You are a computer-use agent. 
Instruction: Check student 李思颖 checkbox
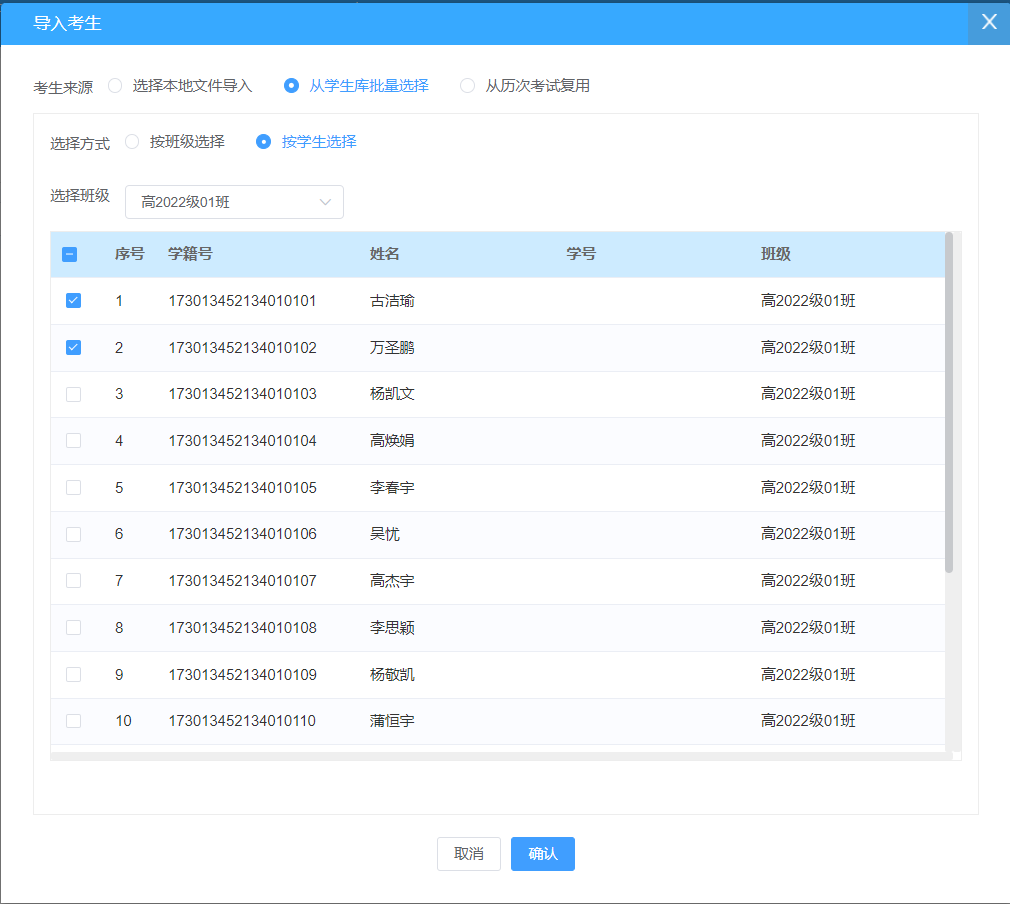[x=73, y=628]
